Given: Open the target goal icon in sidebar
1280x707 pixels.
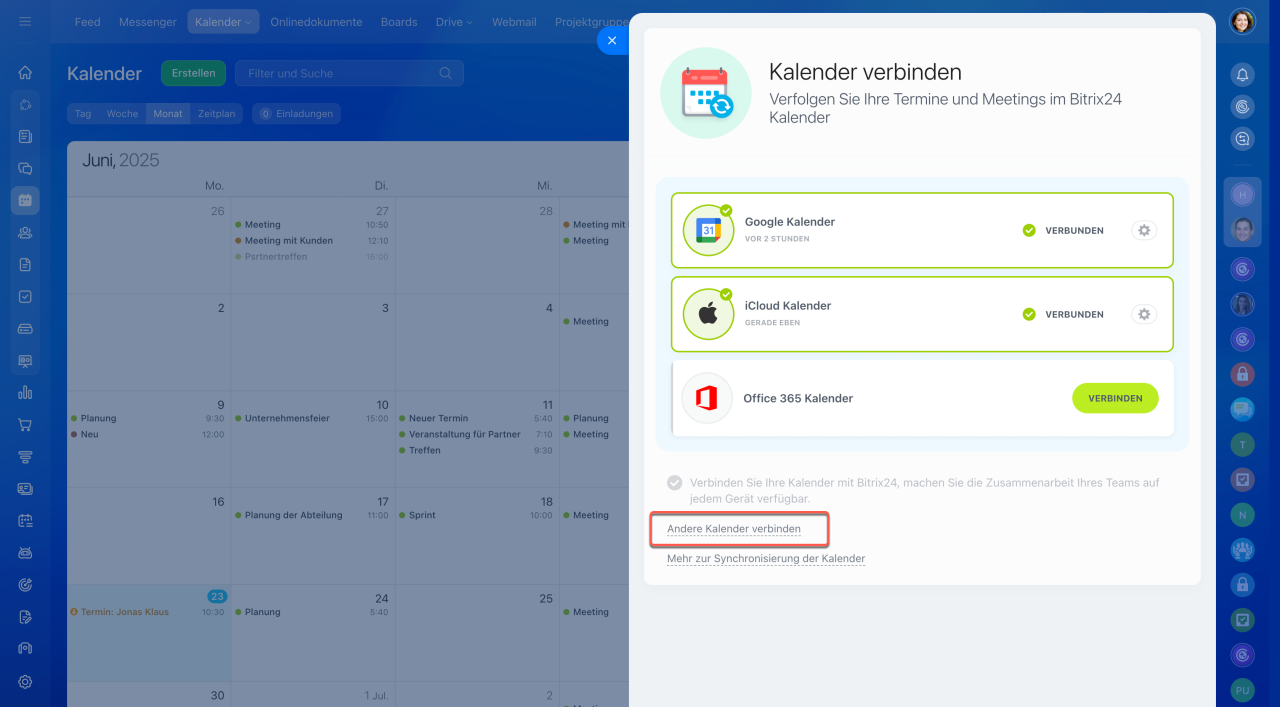Looking at the screenshot, I should coord(25,584).
